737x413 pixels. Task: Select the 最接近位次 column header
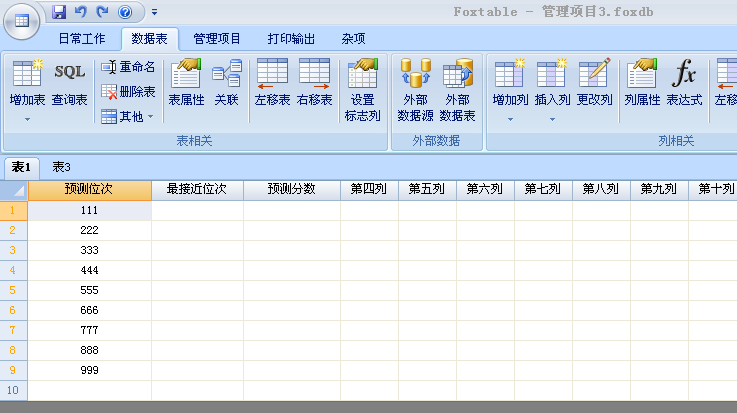(197, 190)
